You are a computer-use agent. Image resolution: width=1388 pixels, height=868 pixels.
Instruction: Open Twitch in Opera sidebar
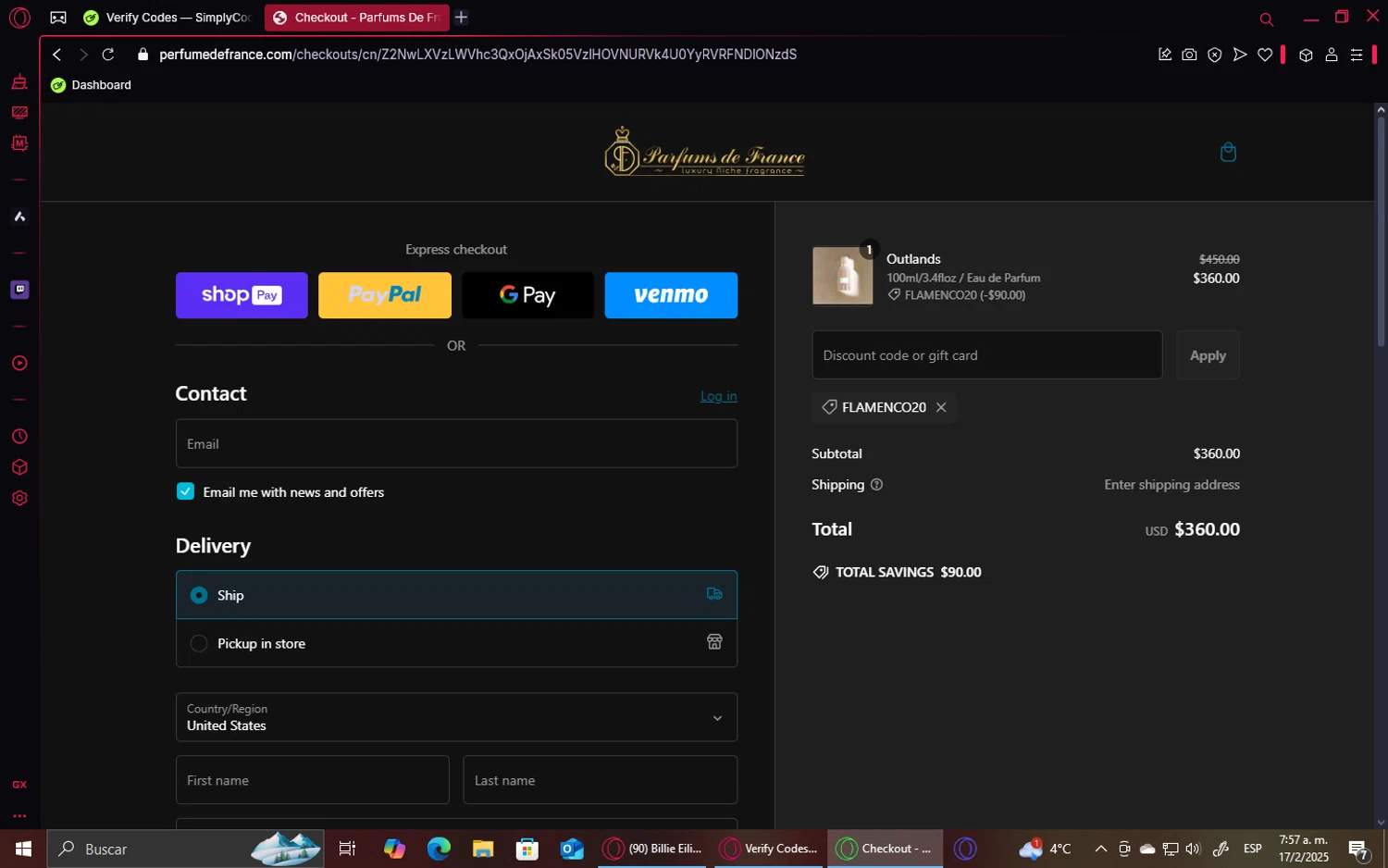pyautogui.click(x=19, y=290)
